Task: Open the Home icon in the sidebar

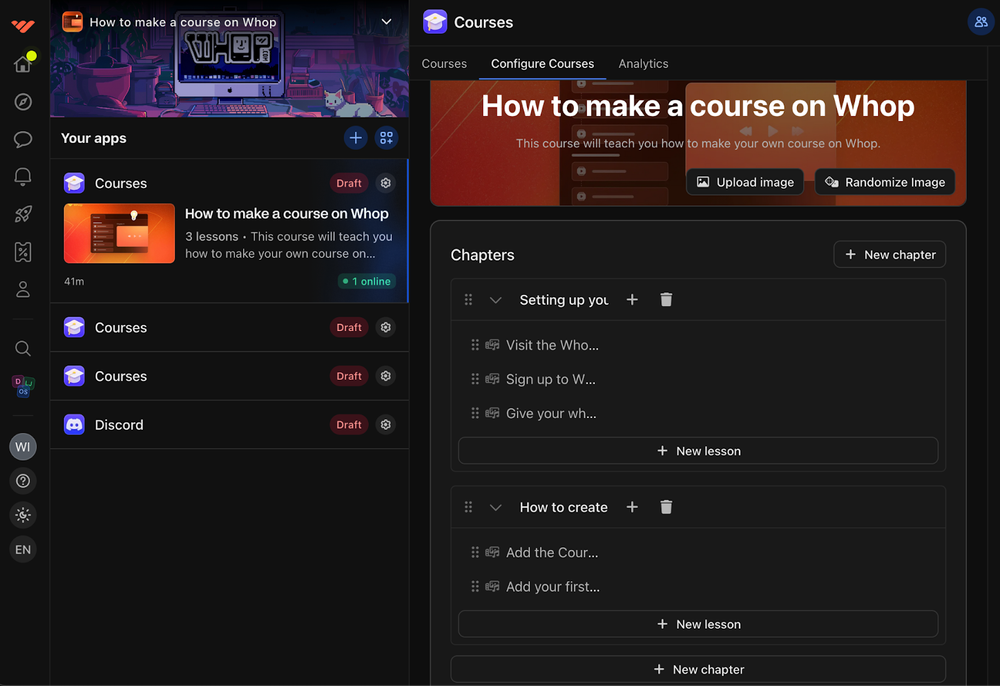Action: [23, 63]
